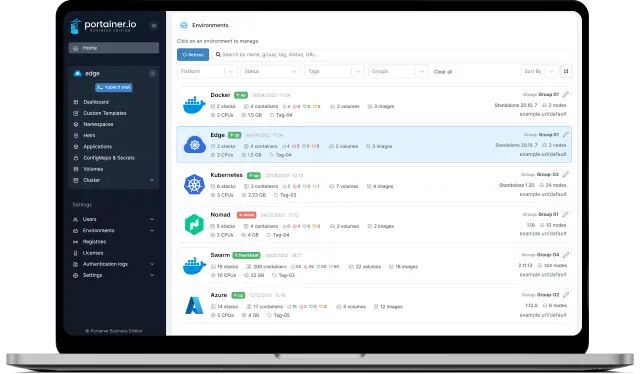Click the Registries sidebar icon

pyautogui.click(x=75, y=242)
